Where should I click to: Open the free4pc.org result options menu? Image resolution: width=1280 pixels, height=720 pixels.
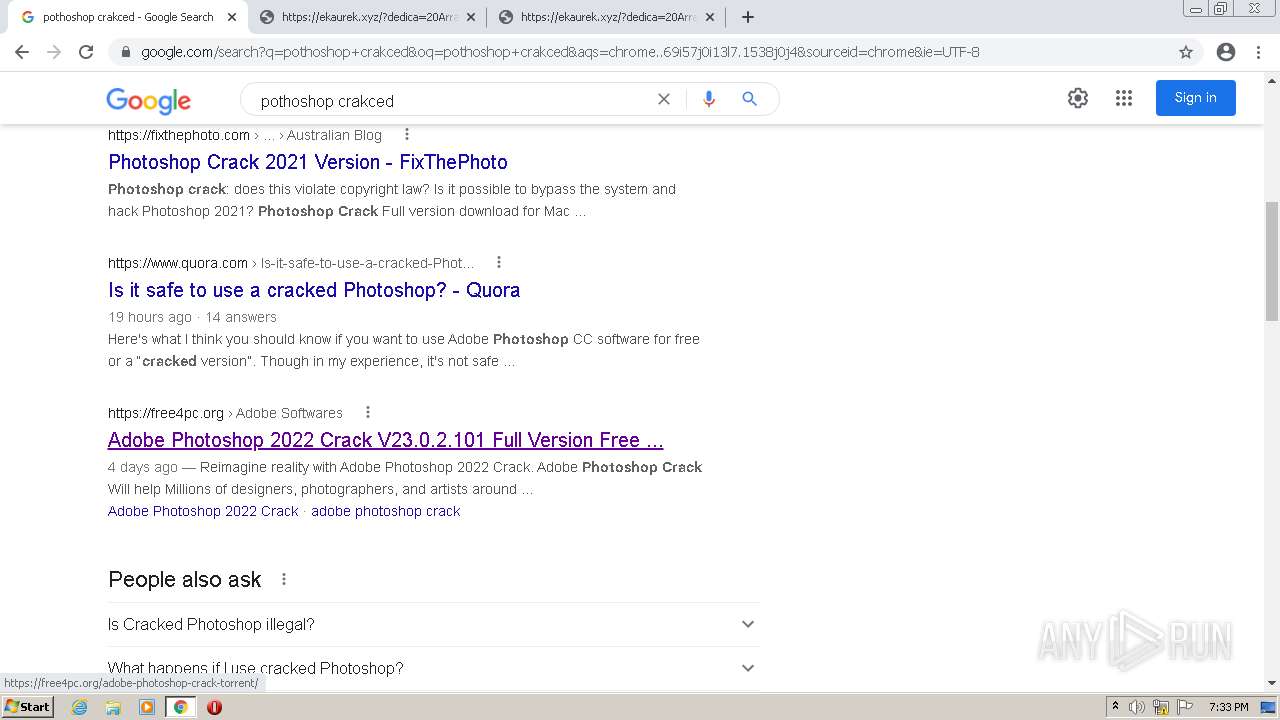[367, 413]
